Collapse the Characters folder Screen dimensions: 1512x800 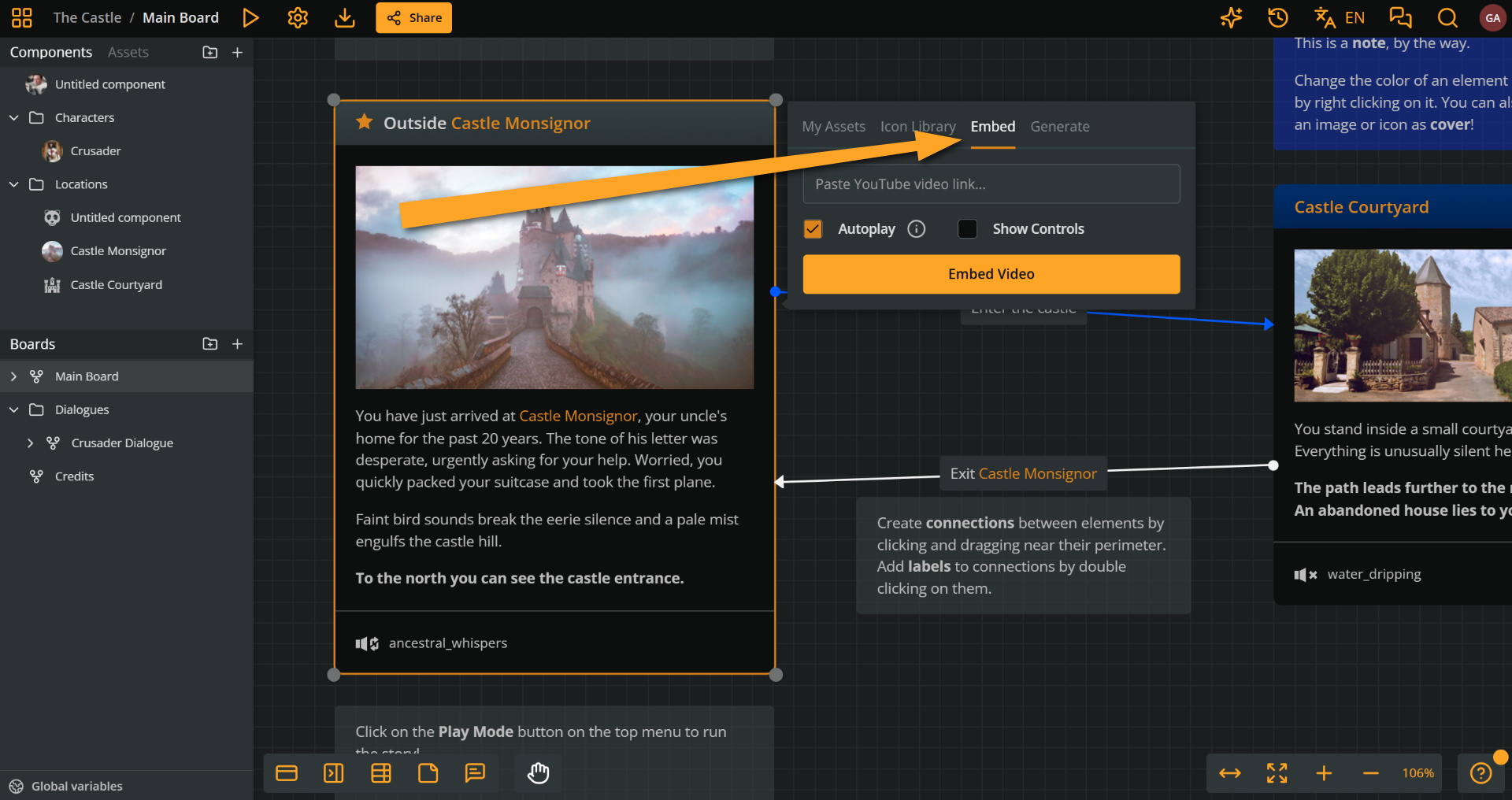[x=13, y=117]
